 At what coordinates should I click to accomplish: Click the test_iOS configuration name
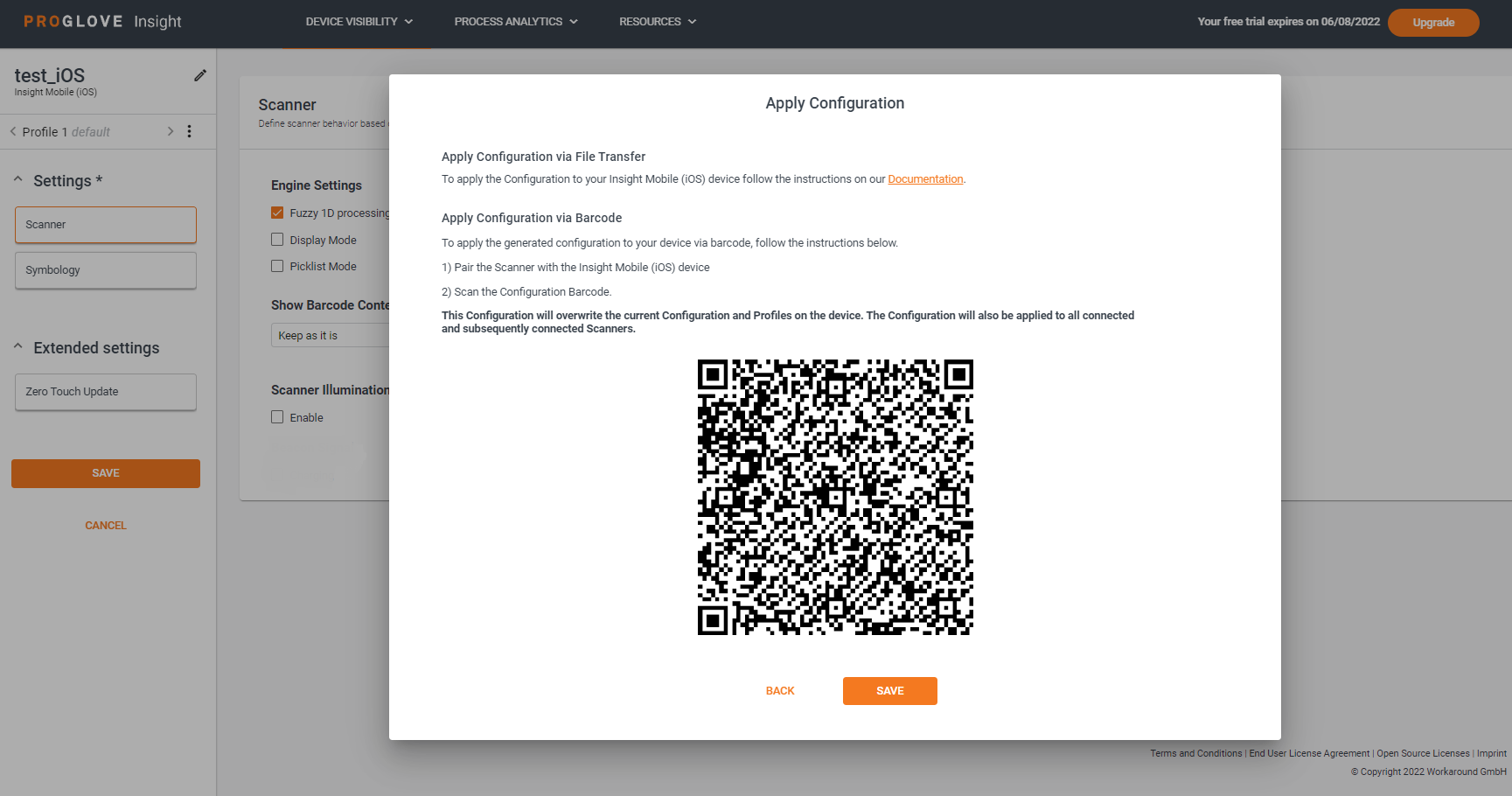click(50, 75)
